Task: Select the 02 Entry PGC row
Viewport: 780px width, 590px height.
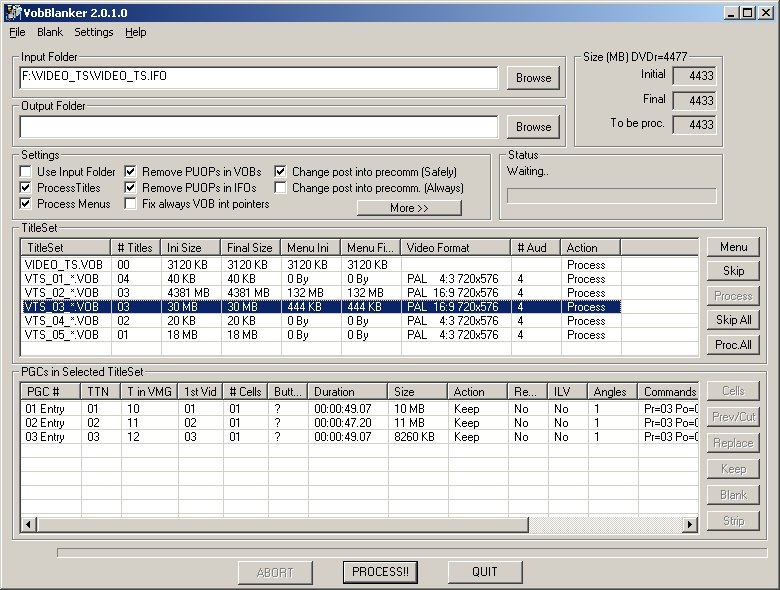Action: click(x=360, y=423)
